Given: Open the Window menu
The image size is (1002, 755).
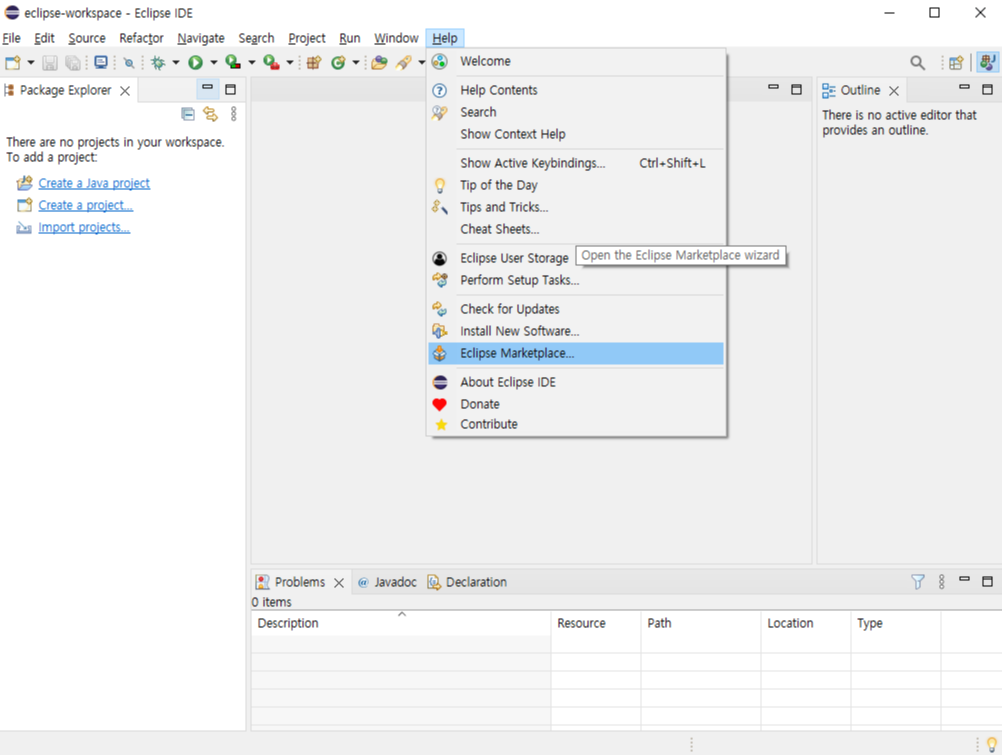Looking at the screenshot, I should pos(396,38).
